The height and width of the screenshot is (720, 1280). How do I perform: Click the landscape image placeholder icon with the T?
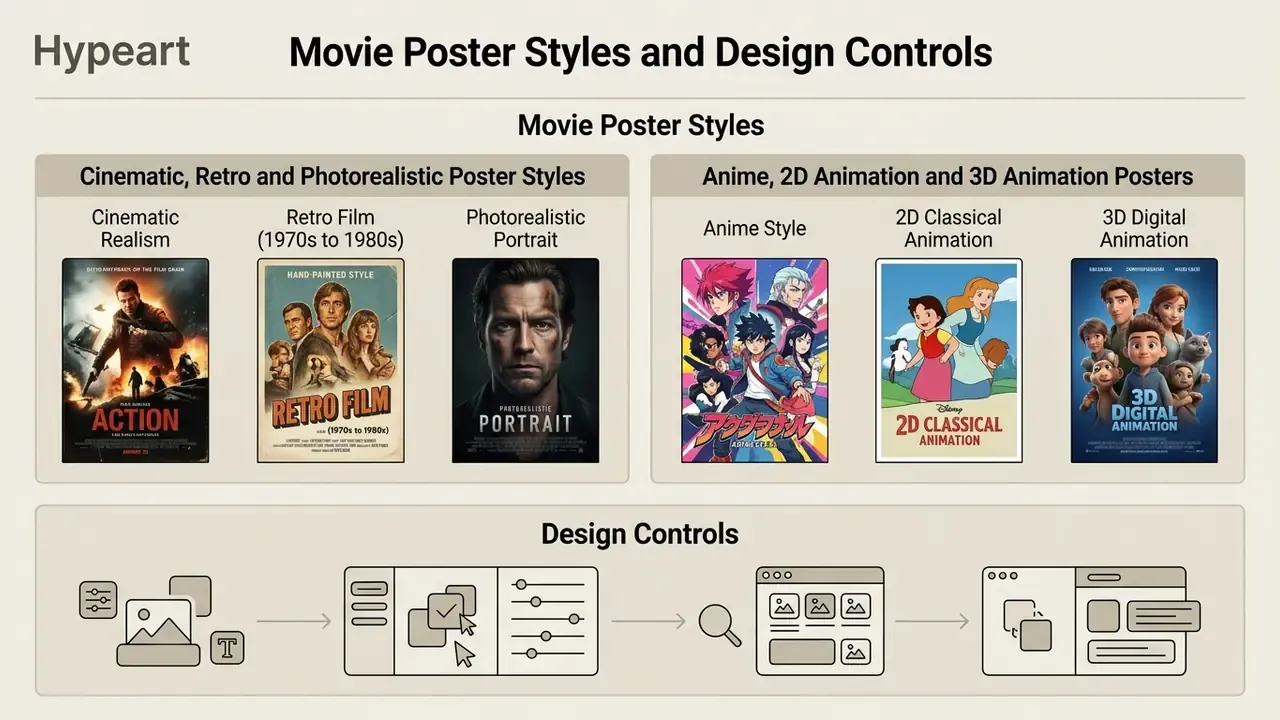[159, 632]
